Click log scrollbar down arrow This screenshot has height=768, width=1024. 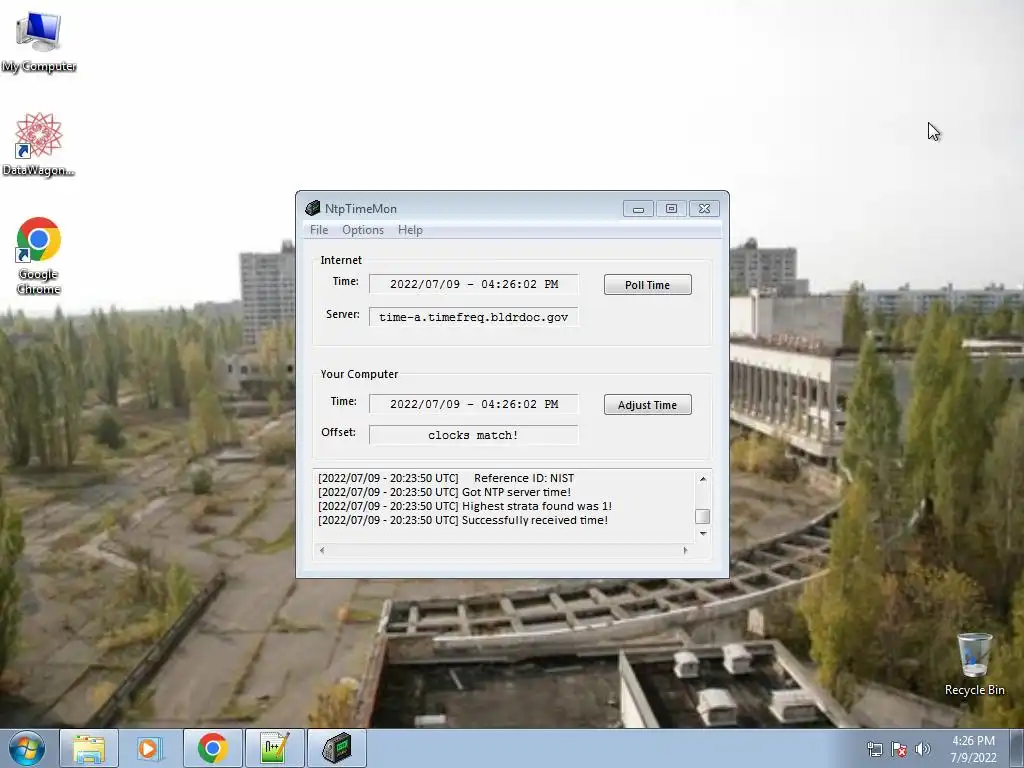coord(703,534)
